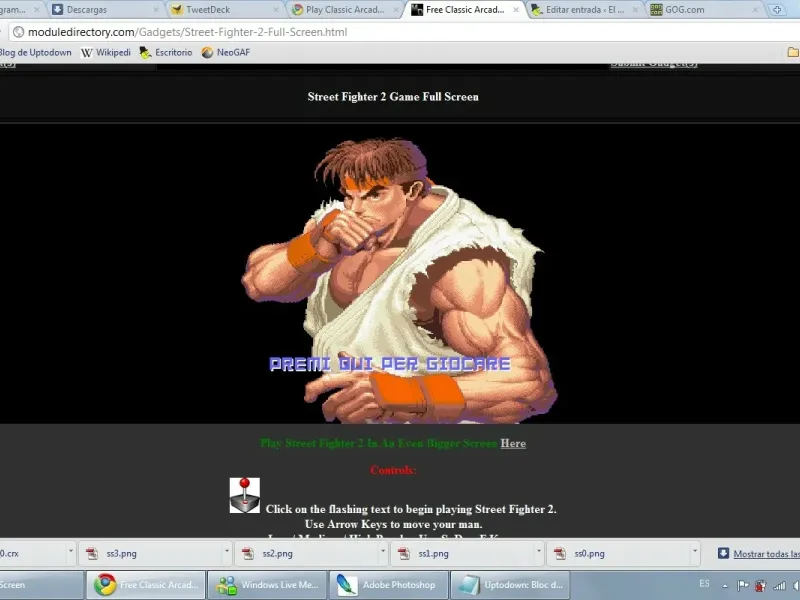Open the GOG.com tab
This screenshot has height=600, width=800.
tap(704, 10)
